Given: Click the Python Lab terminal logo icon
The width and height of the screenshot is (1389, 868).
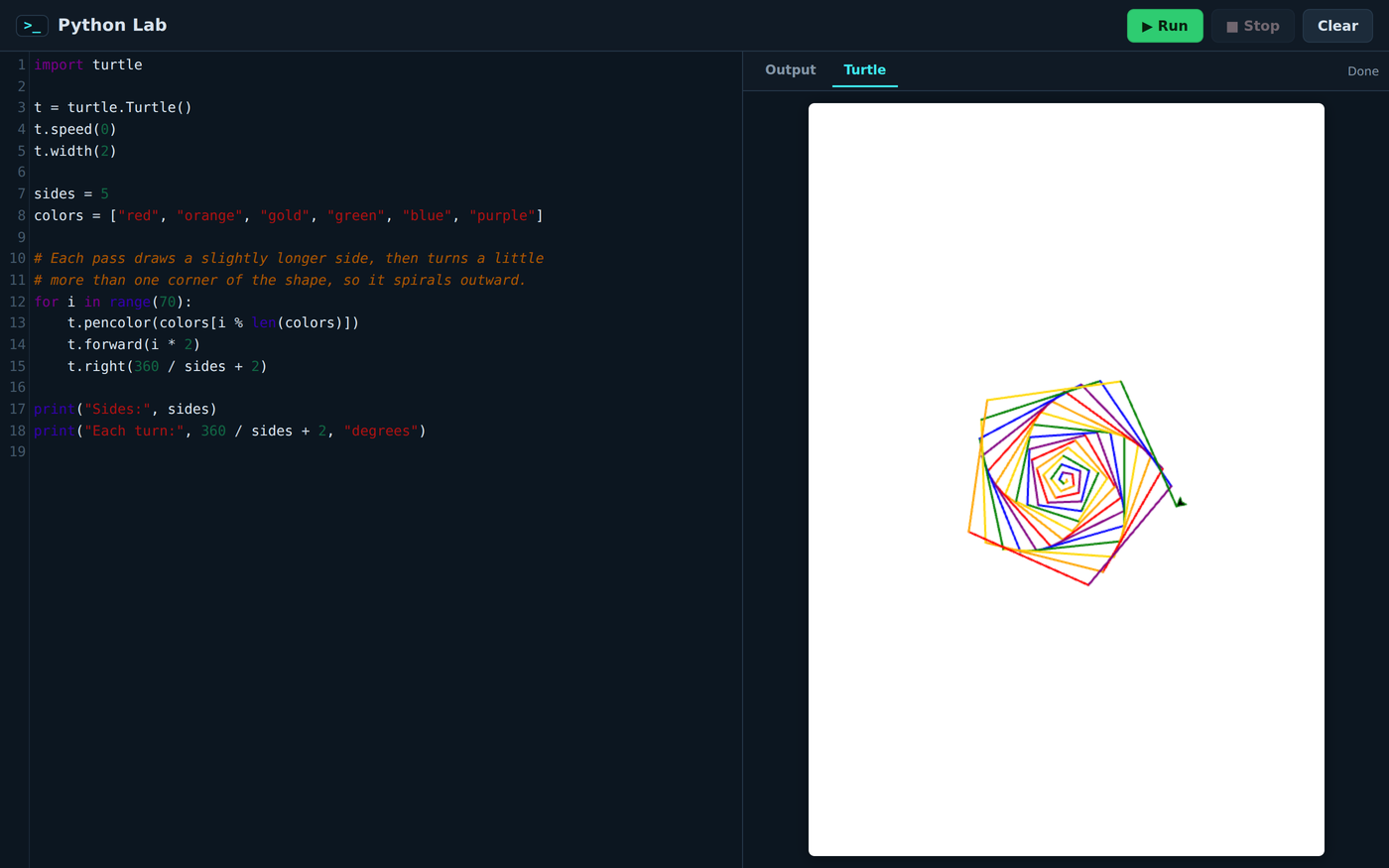Looking at the screenshot, I should point(32,26).
